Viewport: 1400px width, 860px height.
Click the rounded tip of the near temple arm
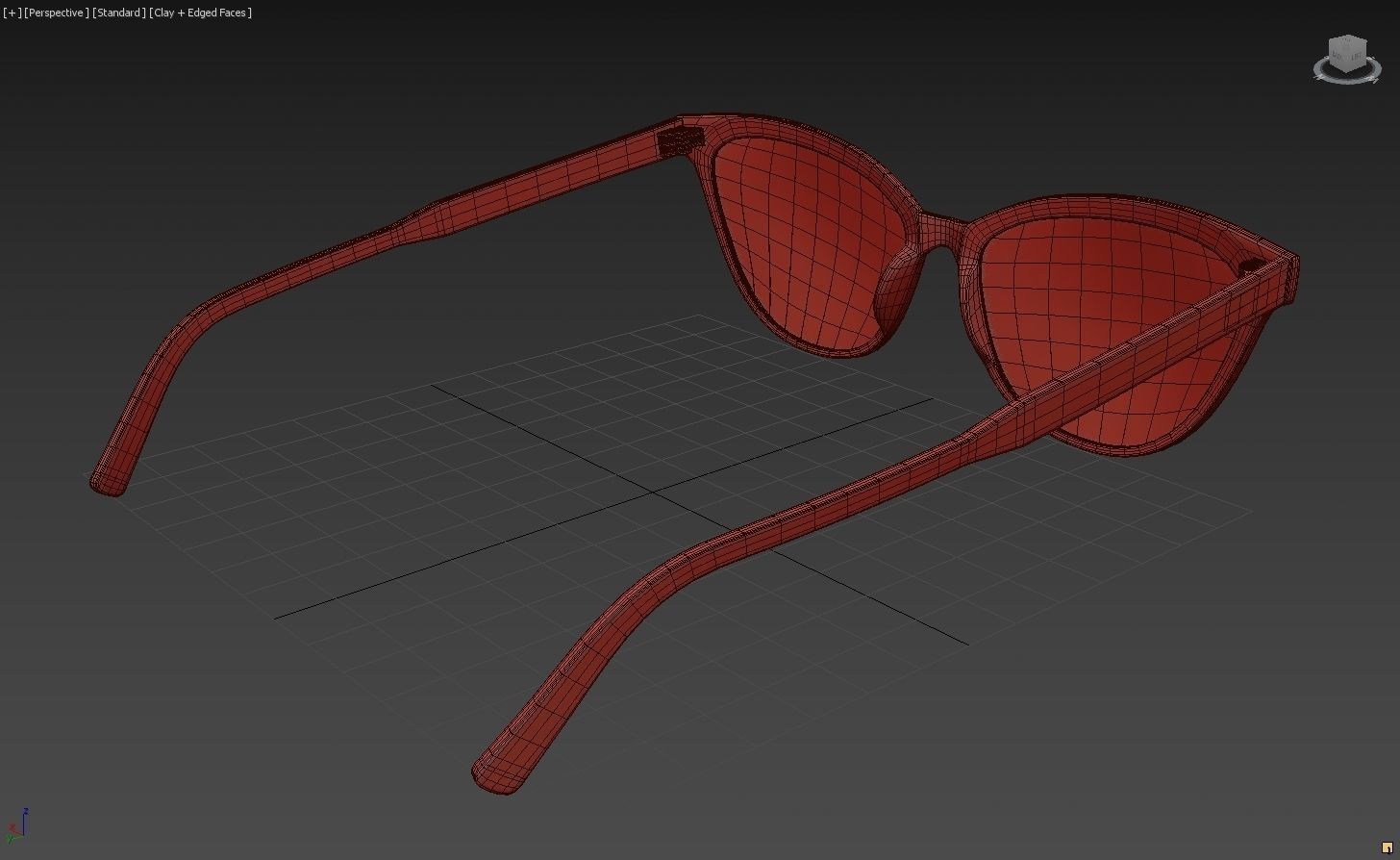(497, 774)
